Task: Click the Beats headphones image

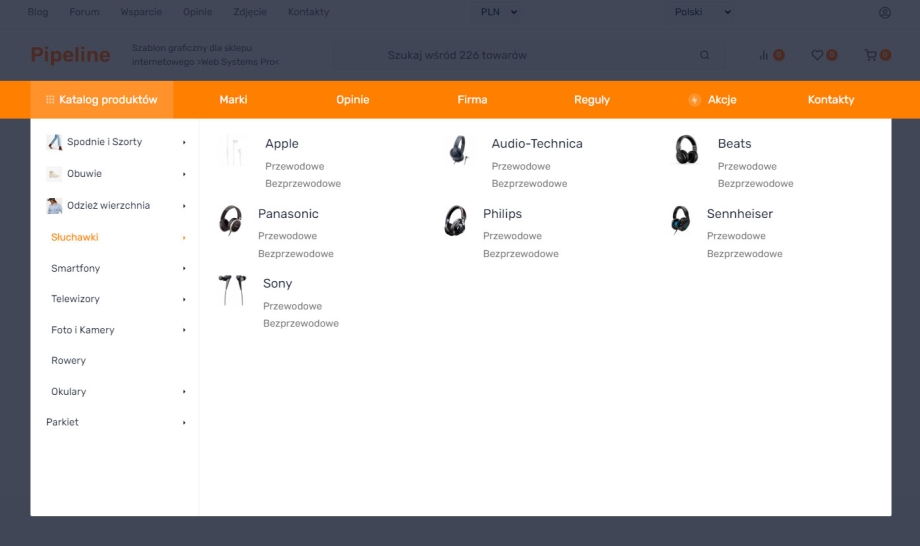Action: pos(686,150)
